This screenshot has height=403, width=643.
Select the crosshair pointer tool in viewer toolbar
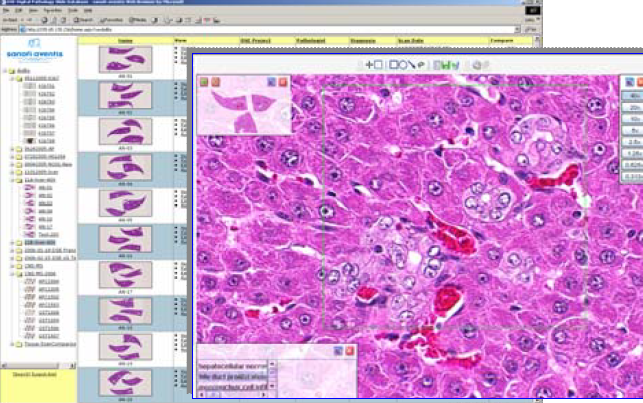tap(370, 65)
